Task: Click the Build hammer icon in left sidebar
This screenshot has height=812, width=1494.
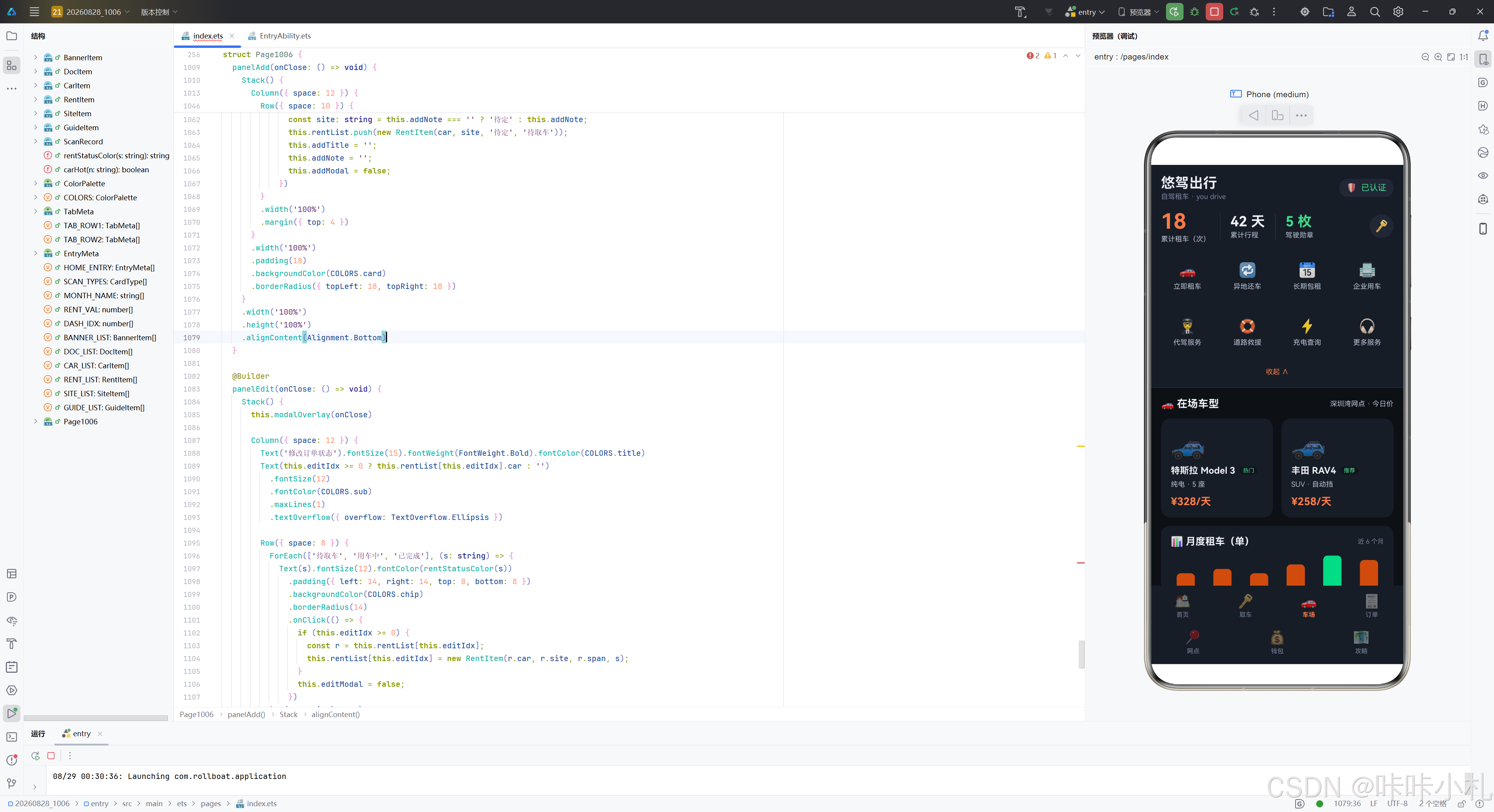Action: click(x=12, y=643)
